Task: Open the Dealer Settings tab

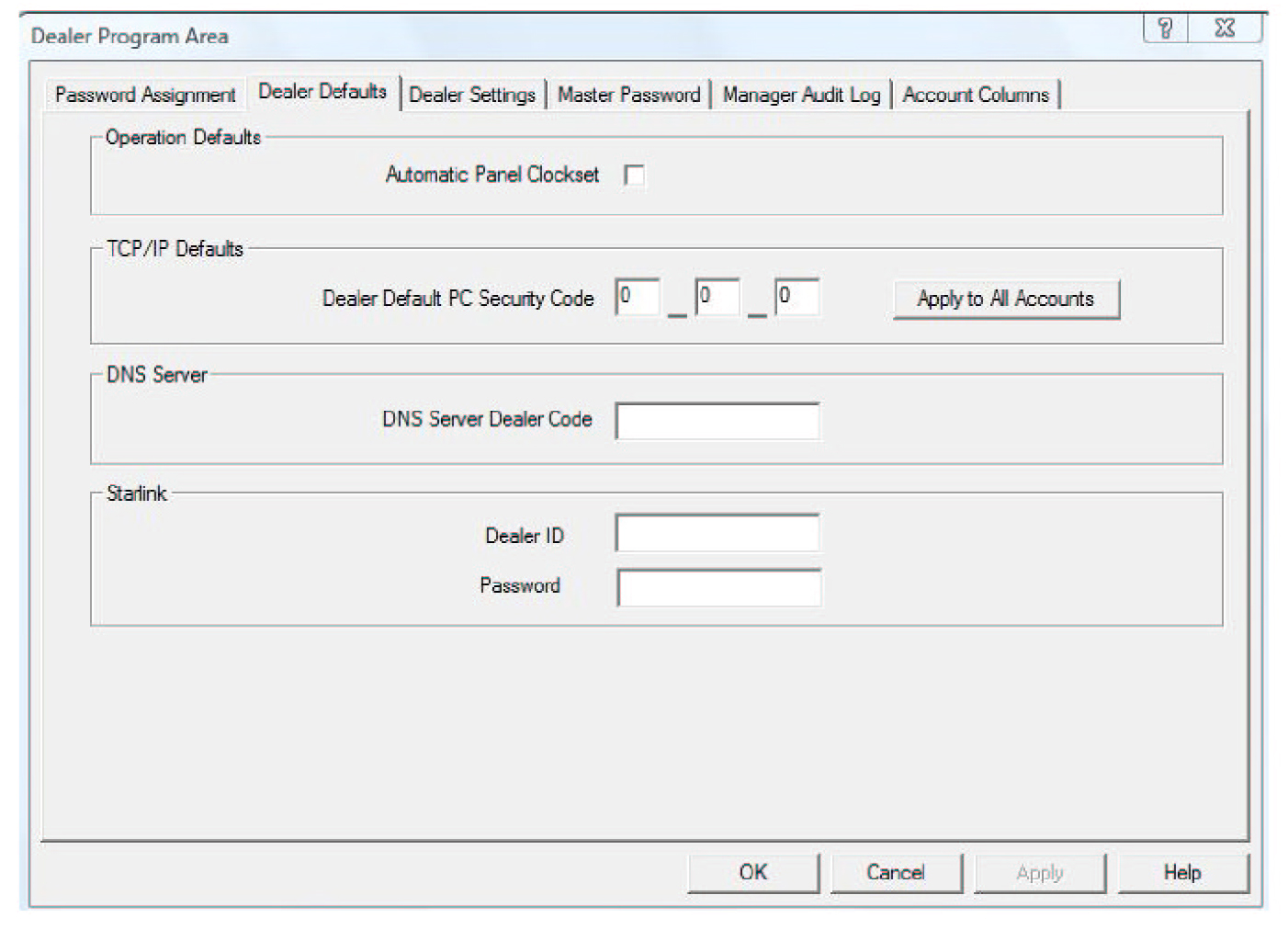Action: pyautogui.click(x=472, y=95)
